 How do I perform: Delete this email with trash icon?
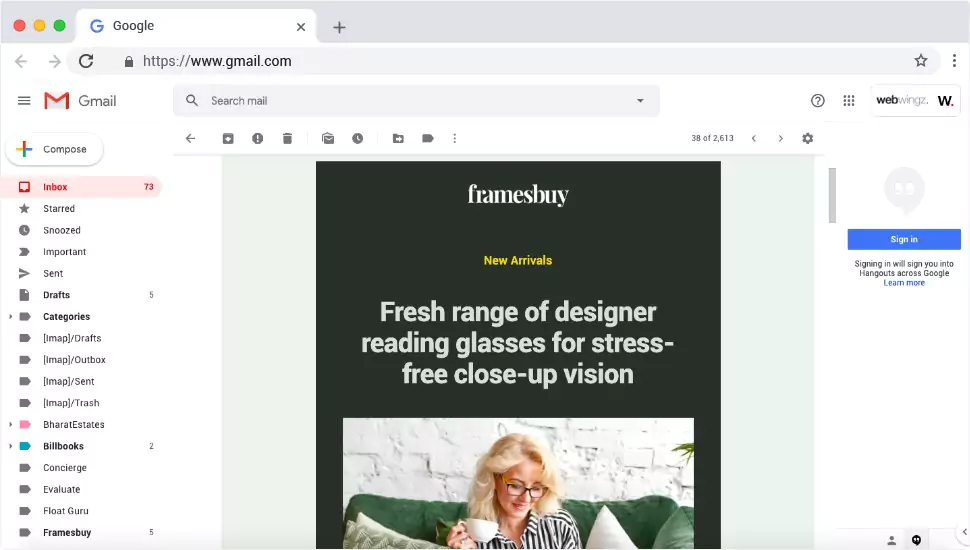click(x=287, y=139)
